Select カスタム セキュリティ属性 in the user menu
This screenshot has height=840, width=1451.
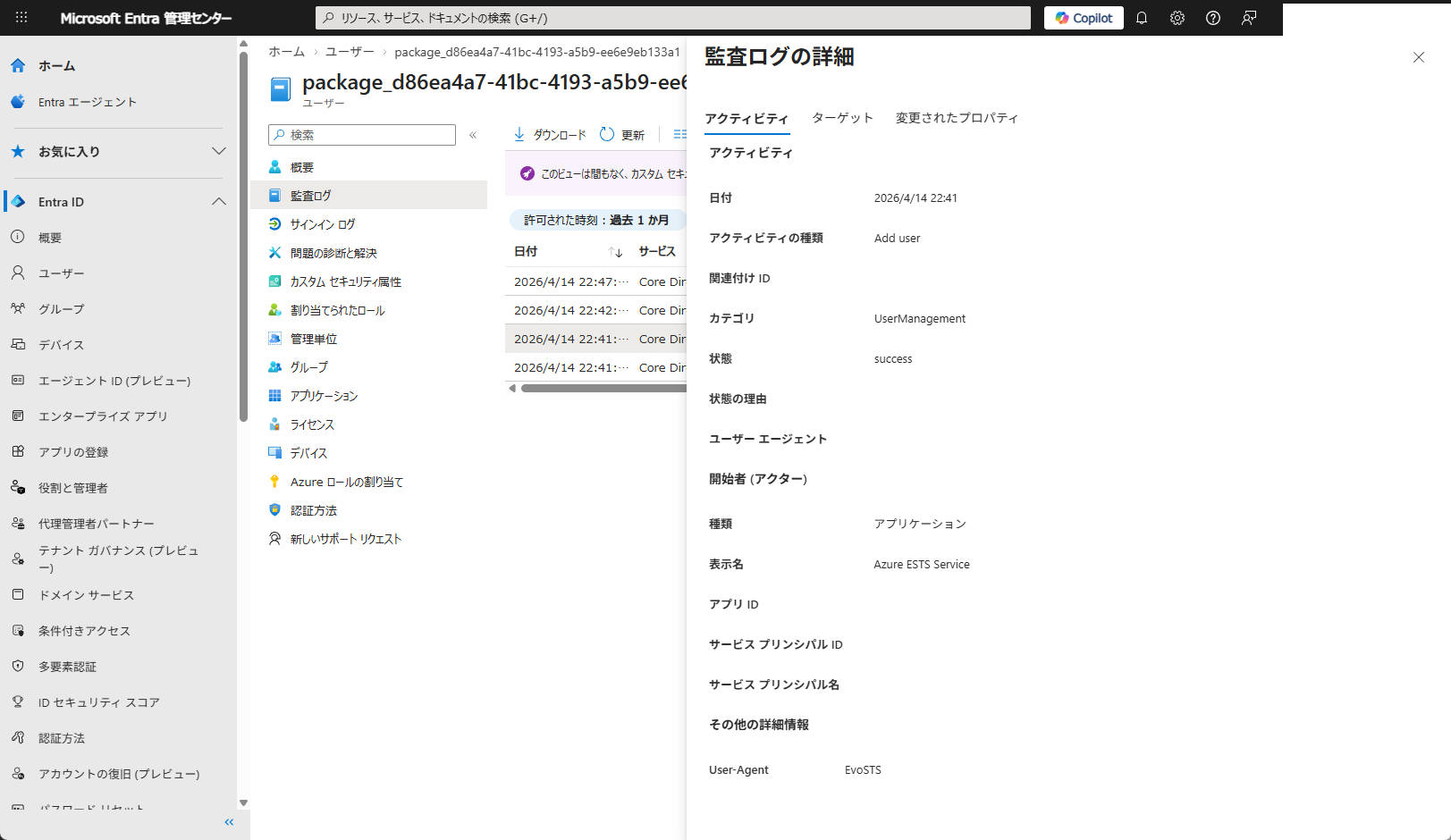(x=345, y=281)
